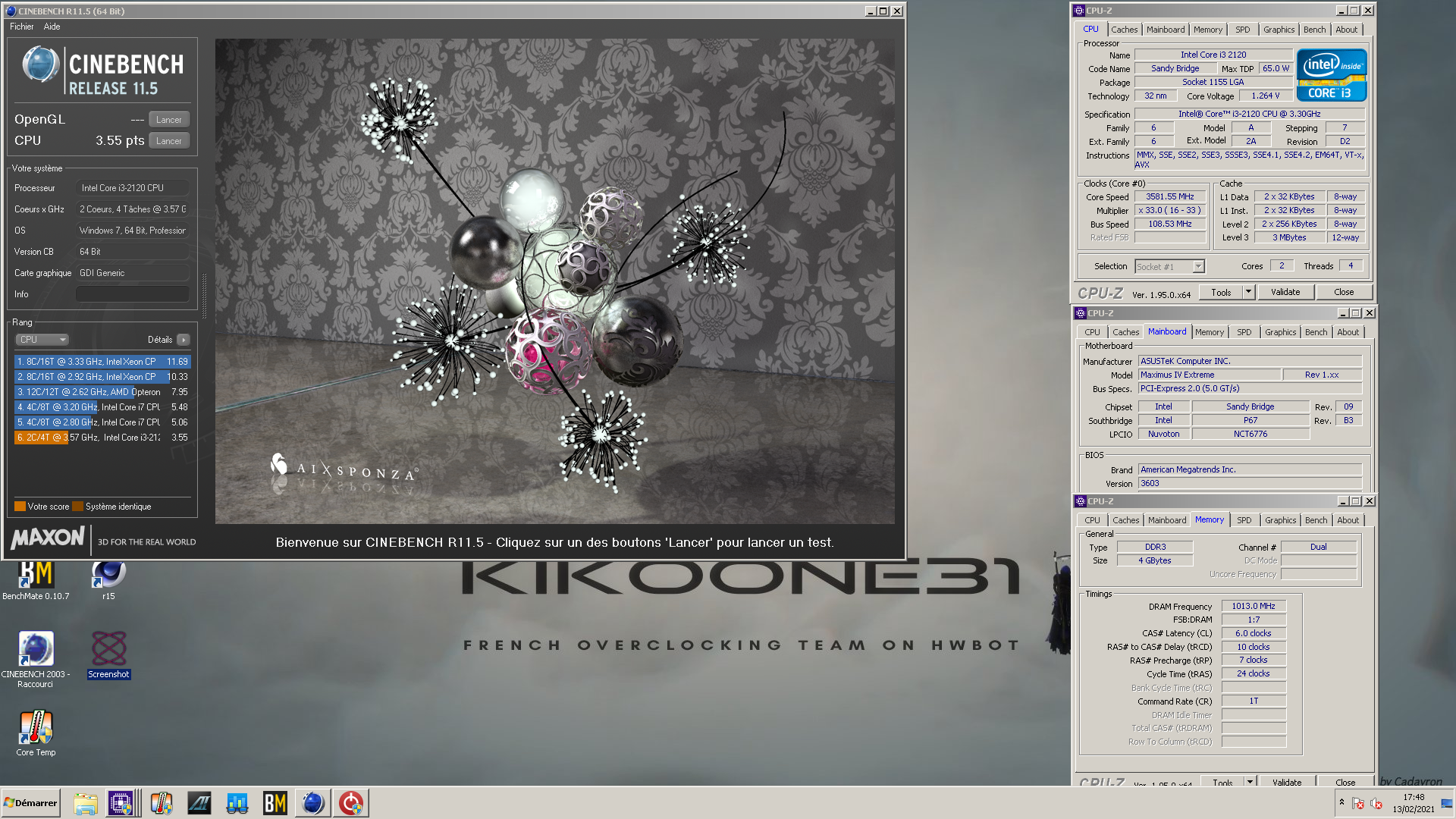1456x819 pixels.
Task: Click the brown Système identique swatch
Action: tap(77, 507)
